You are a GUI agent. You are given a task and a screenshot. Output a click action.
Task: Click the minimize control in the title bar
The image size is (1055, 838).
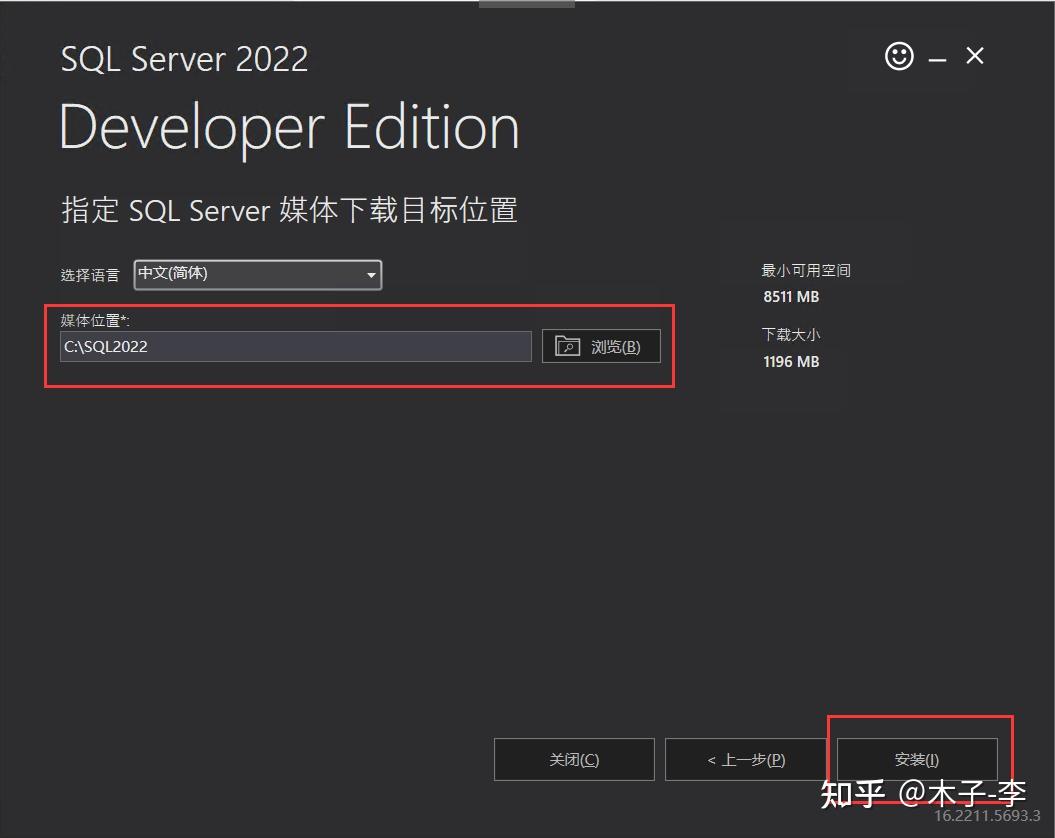(936, 58)
